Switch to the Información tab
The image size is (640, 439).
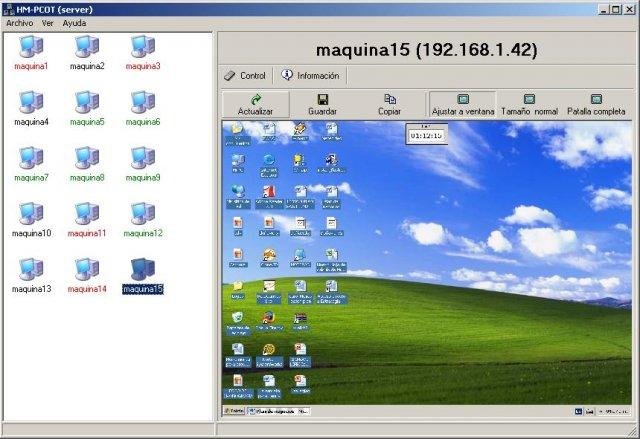(x=311, y=75)
